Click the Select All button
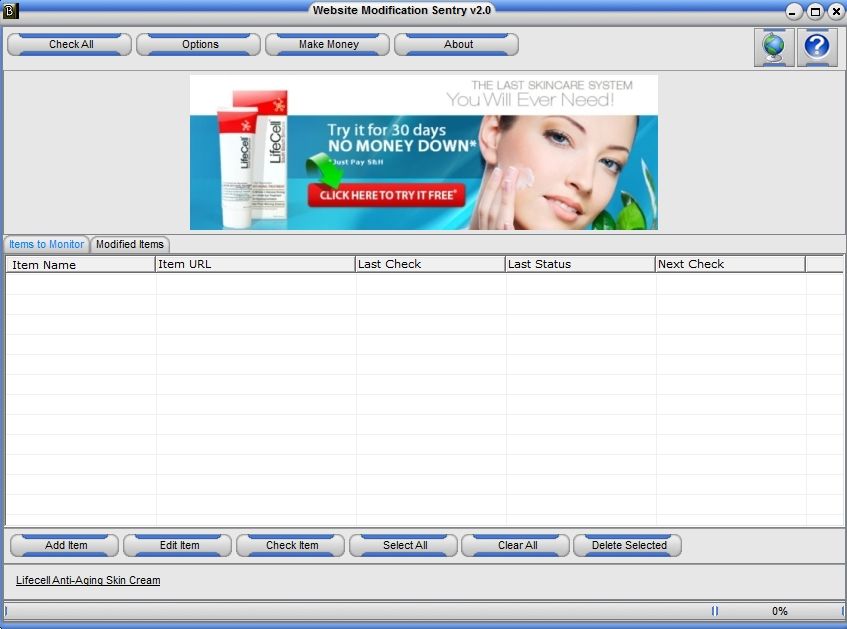 404,545
